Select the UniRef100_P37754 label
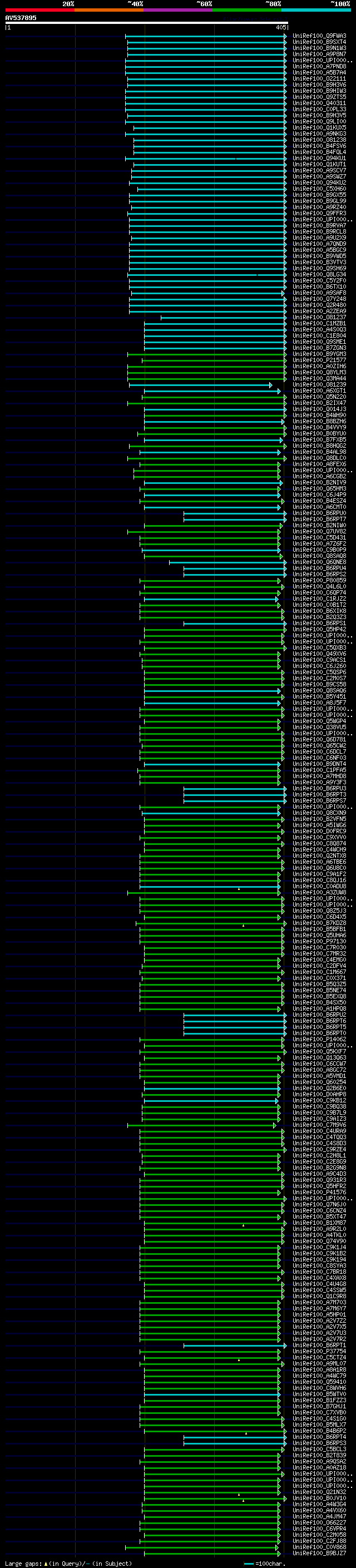 [319, 1351]
